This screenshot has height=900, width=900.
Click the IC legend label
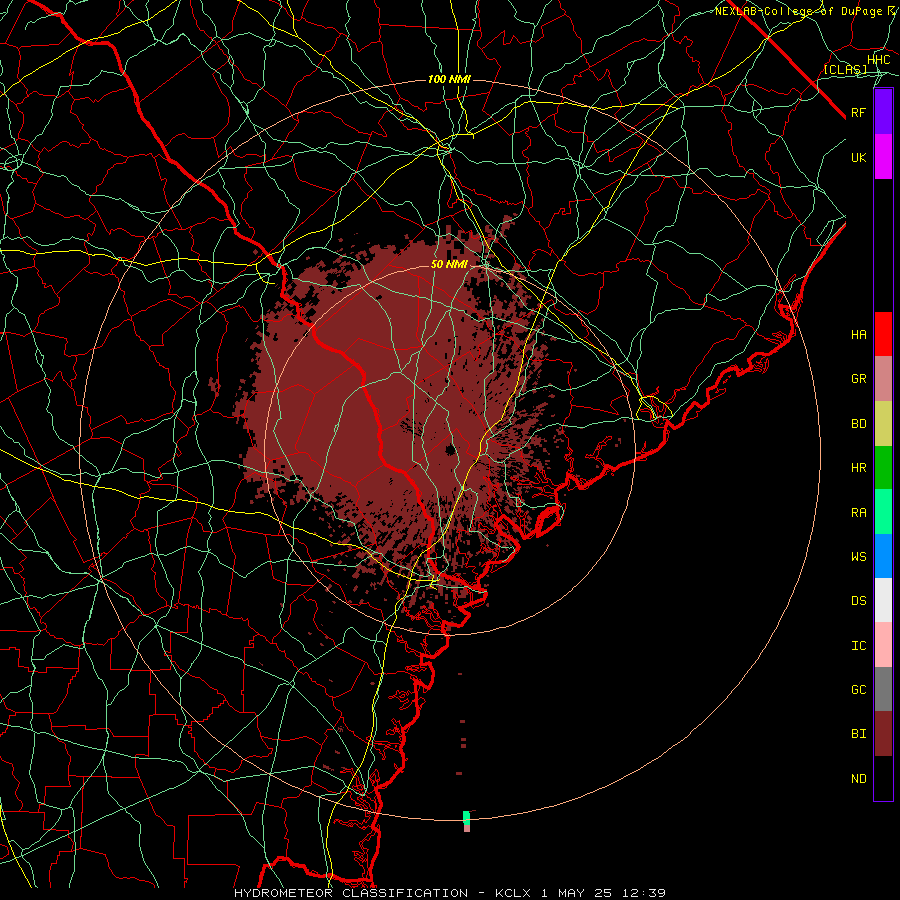point(858,646)
